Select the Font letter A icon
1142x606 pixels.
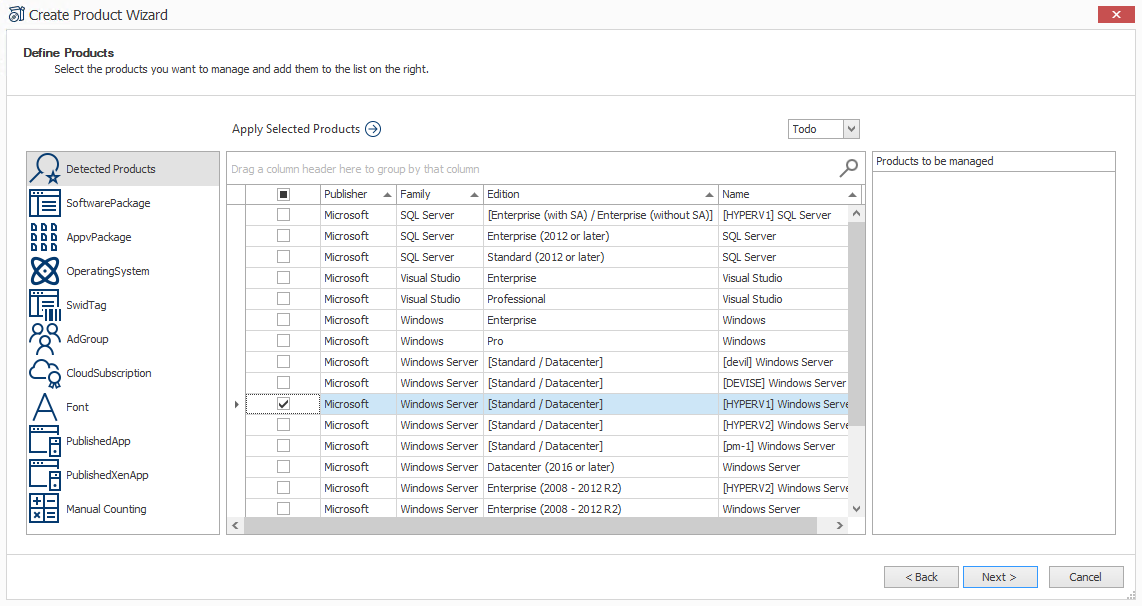[44, 406]
